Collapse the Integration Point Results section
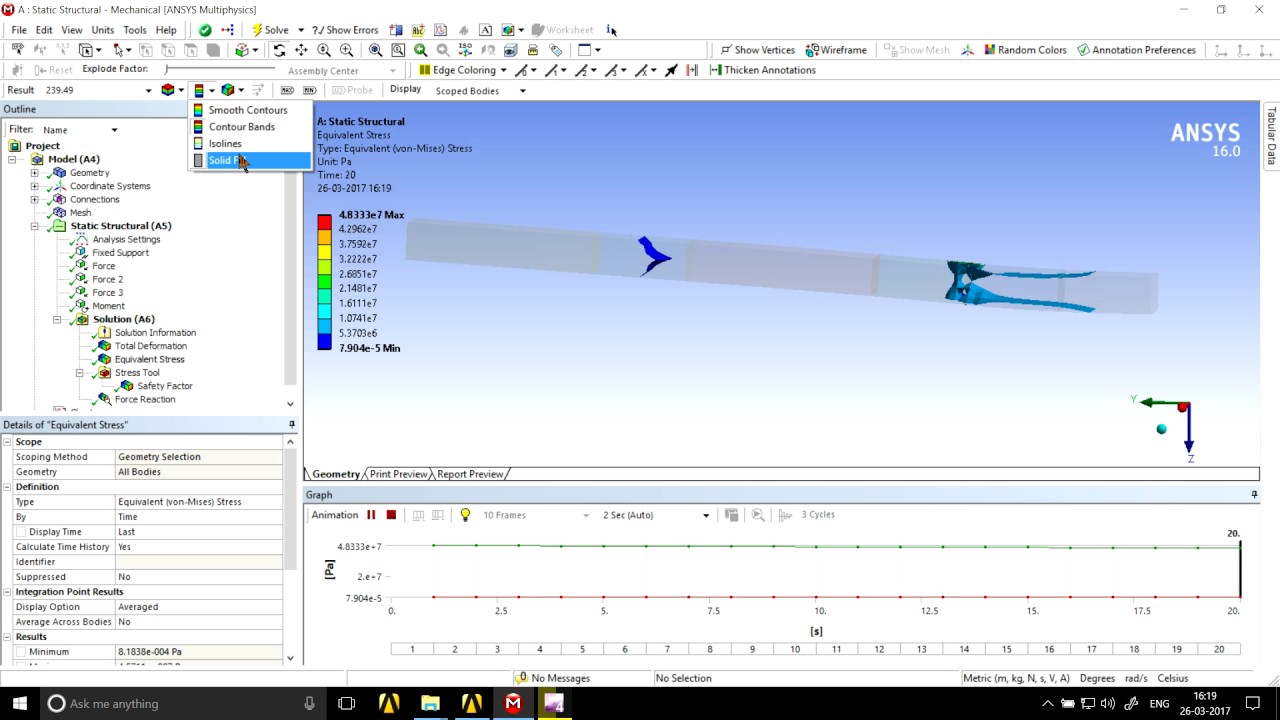 click(x=8, y=592)
